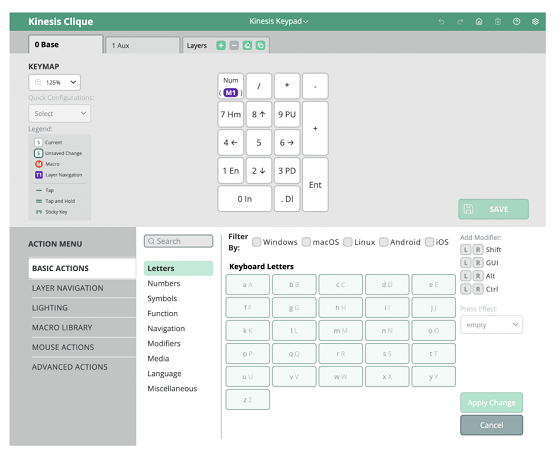This screenshot has width=560, height=457.
Task: Select the 1 En key
Action: coord(231,171)
